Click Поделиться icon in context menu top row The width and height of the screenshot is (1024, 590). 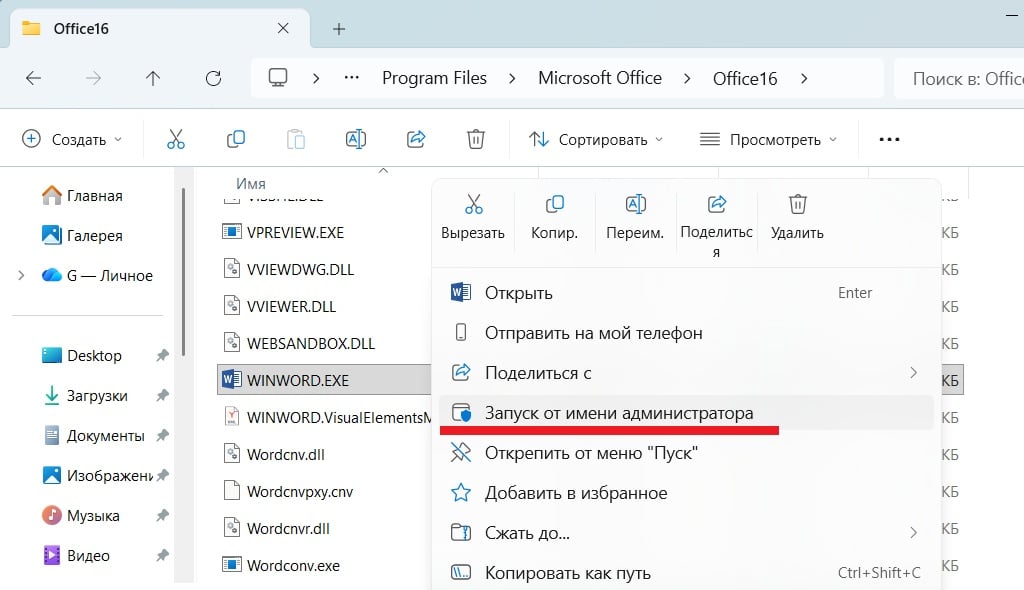[716, 205]
